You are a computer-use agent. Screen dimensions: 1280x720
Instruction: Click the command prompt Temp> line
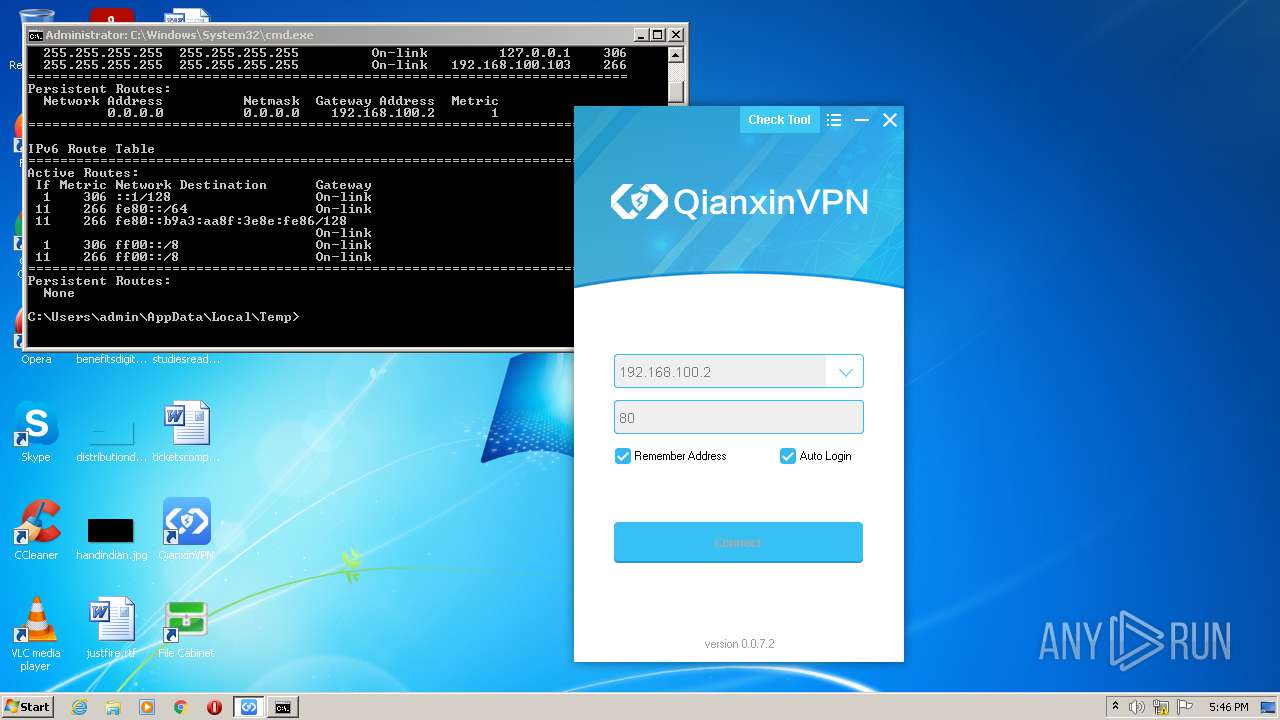point(163,317)
